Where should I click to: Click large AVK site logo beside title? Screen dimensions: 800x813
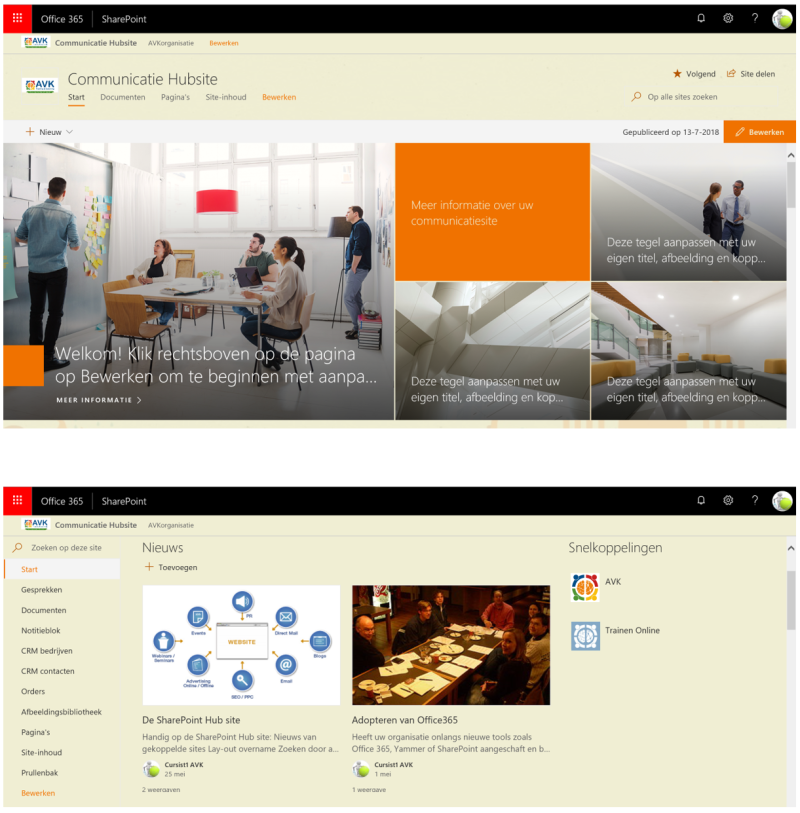(40, 85)
